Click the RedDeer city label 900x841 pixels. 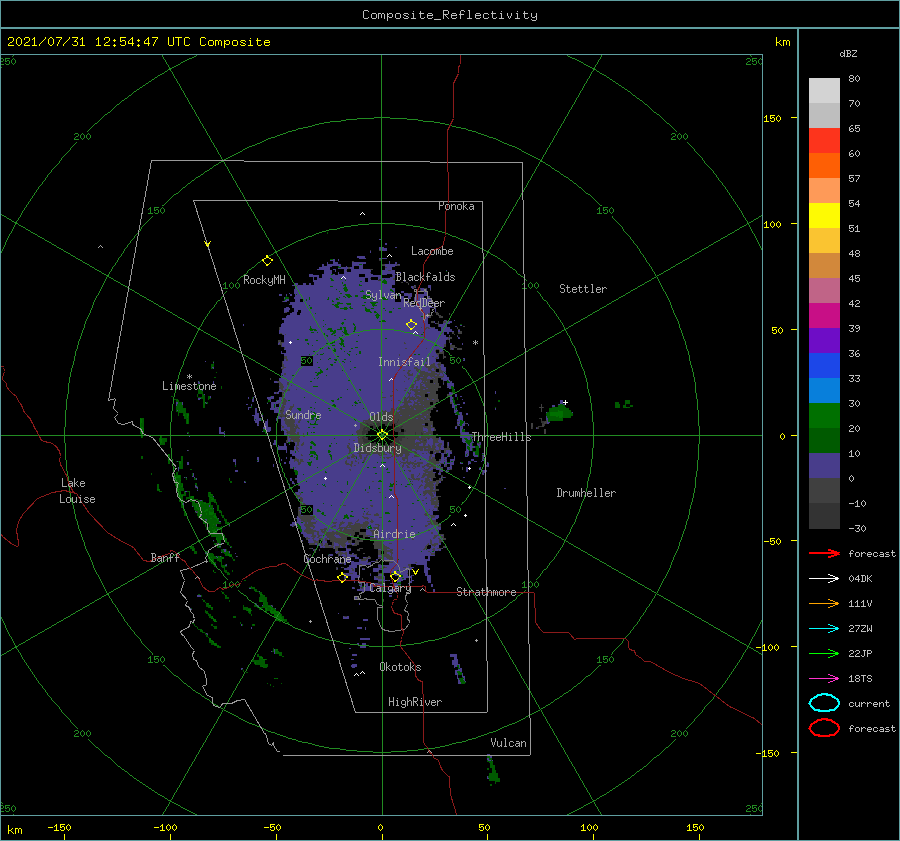tap(424, 303)
